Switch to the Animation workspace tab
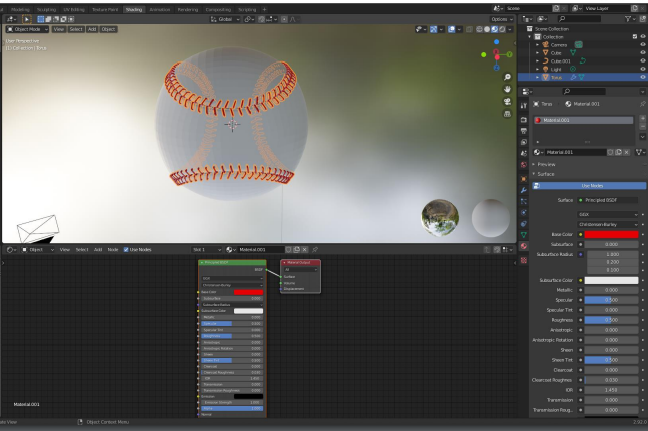 [x=160, y=9]
